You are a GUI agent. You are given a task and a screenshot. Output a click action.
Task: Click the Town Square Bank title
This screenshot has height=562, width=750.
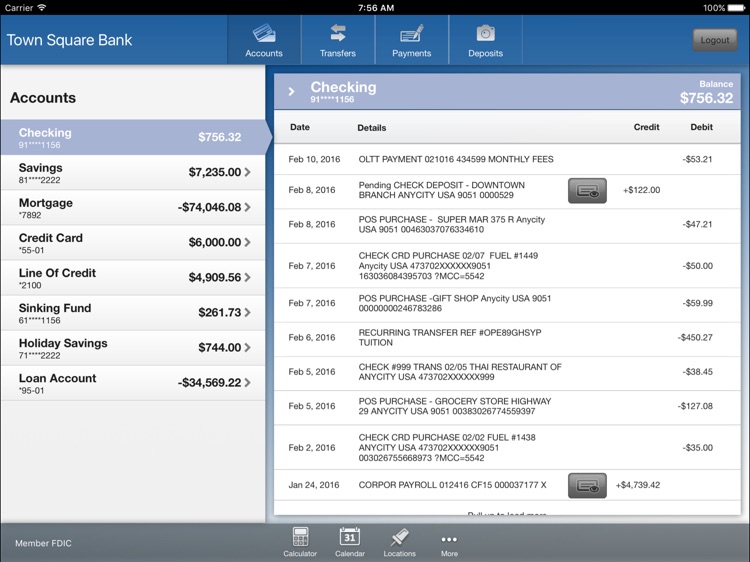[69, 40]
